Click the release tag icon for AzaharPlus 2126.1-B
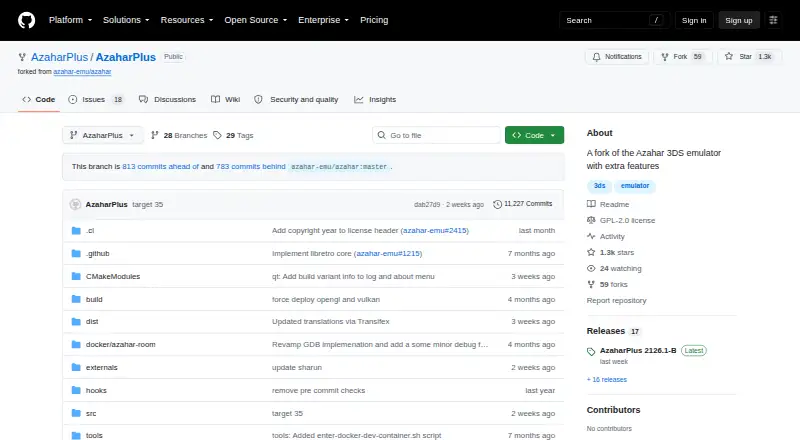The image size is (800, 440). click(591, 351)
